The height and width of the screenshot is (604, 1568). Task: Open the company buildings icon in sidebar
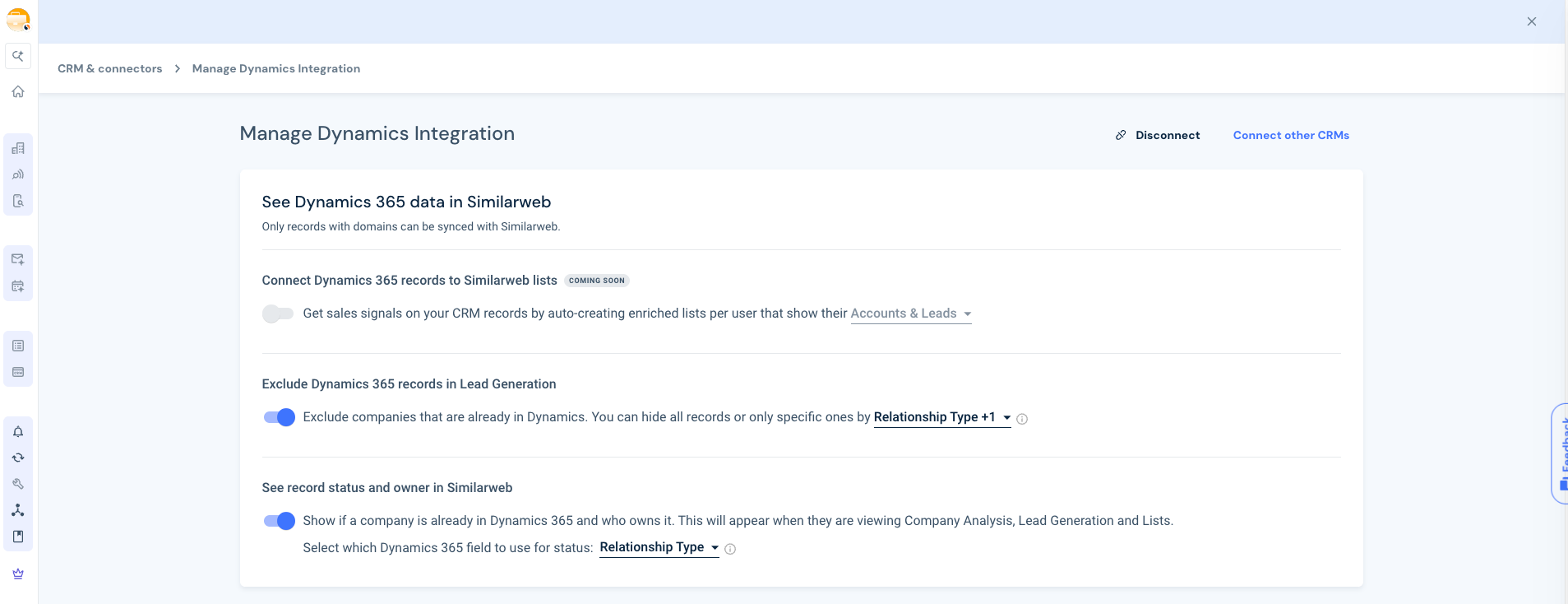point(18,148)
